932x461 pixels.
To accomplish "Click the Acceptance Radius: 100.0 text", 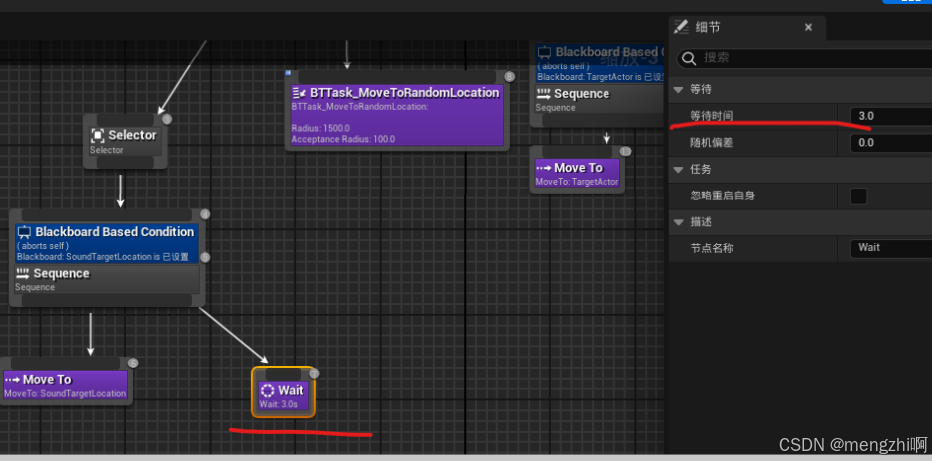I will pos(343,140).
